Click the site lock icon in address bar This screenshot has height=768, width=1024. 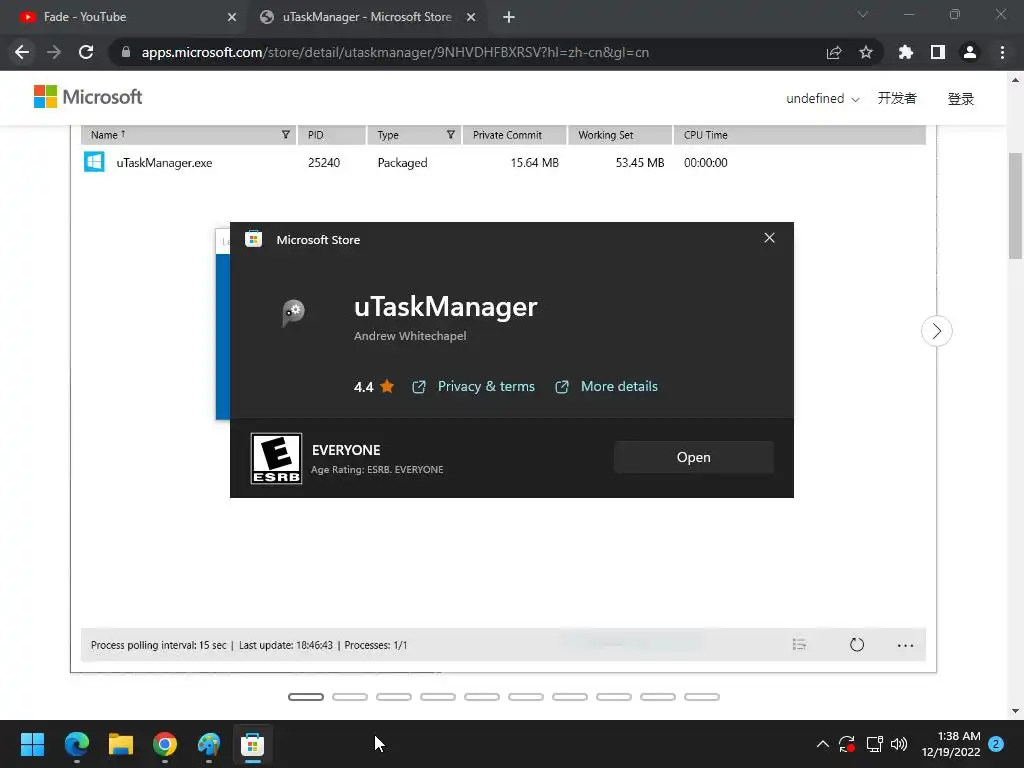pyautogui.click(x=126, y=52)
